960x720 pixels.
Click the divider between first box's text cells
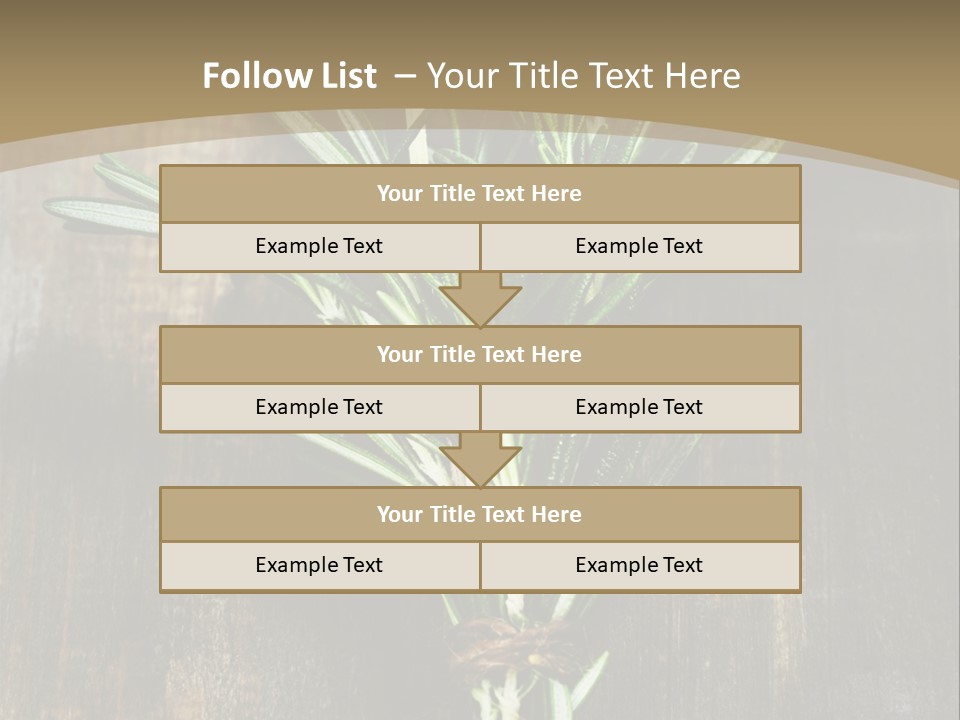[480, 247]
